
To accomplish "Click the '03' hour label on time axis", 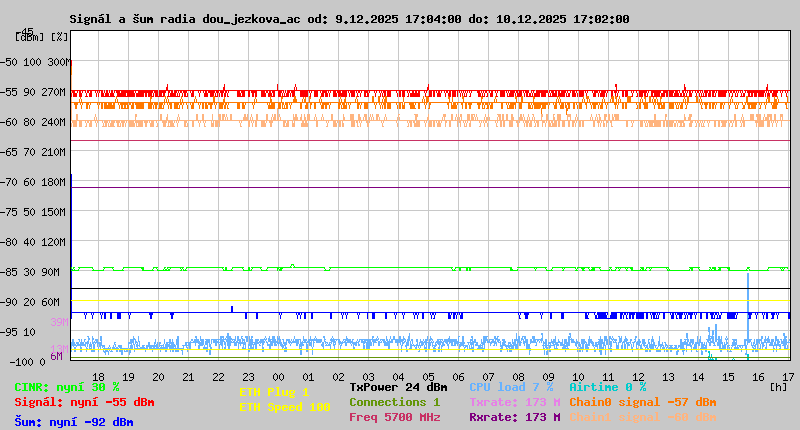I will click(368, 377).
